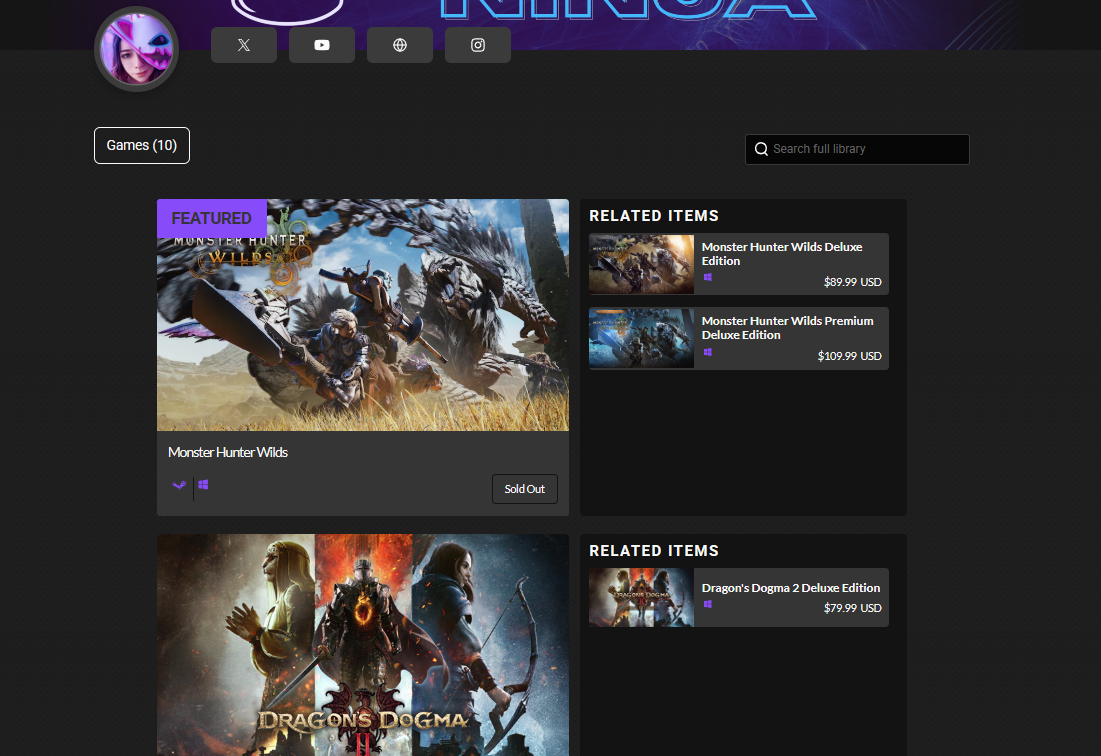
Task: Open the website globe link
Action: (x=400, y=45)
